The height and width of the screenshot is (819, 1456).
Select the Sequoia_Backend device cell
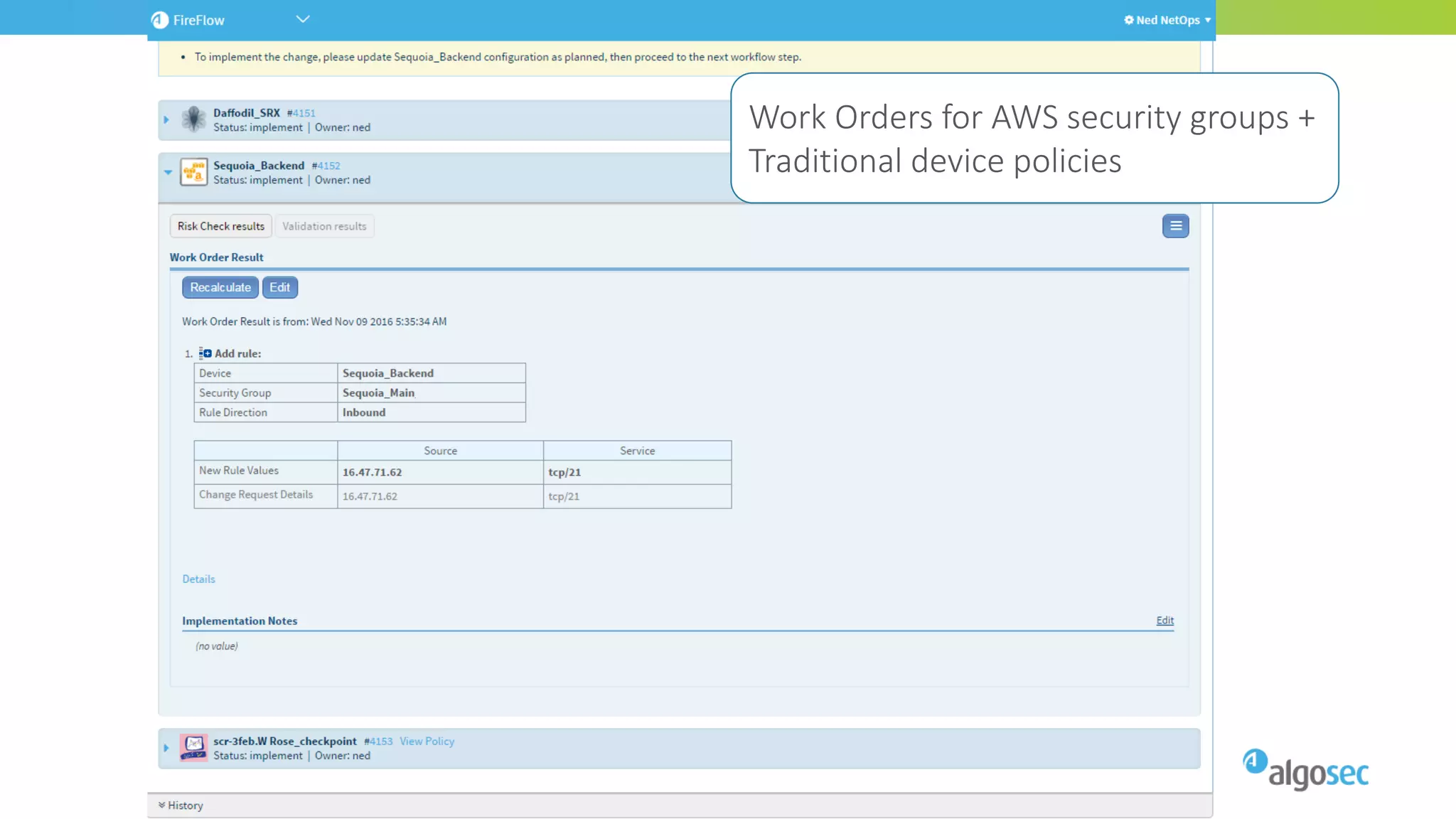click(x=432, y=373)
